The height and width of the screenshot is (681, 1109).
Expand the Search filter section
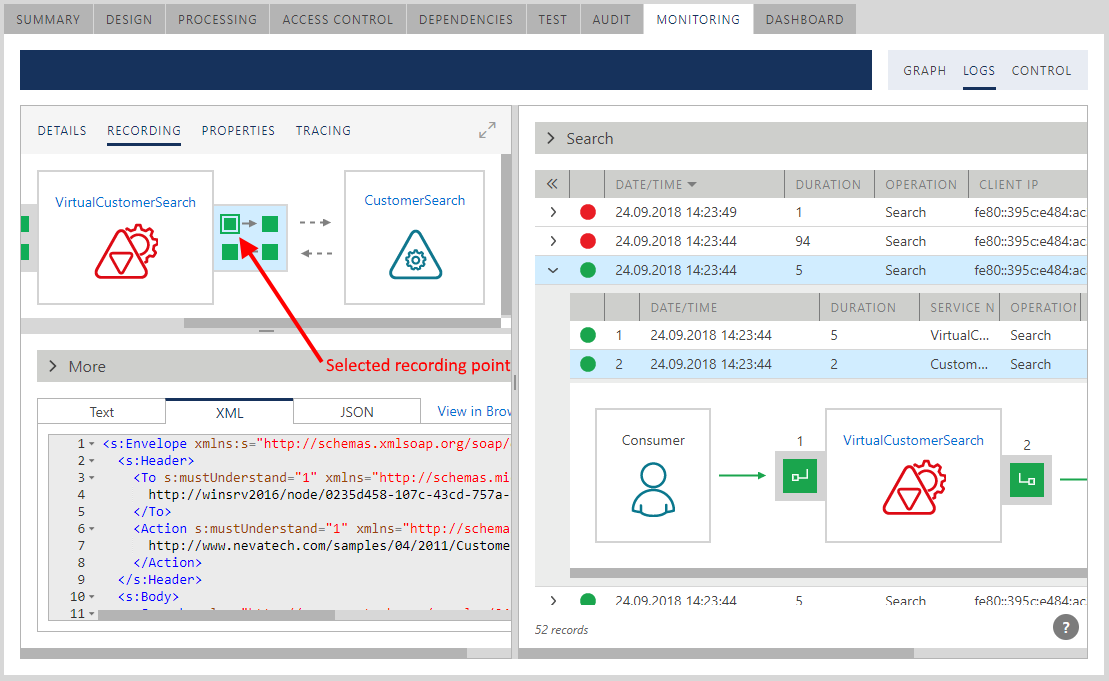550,139
